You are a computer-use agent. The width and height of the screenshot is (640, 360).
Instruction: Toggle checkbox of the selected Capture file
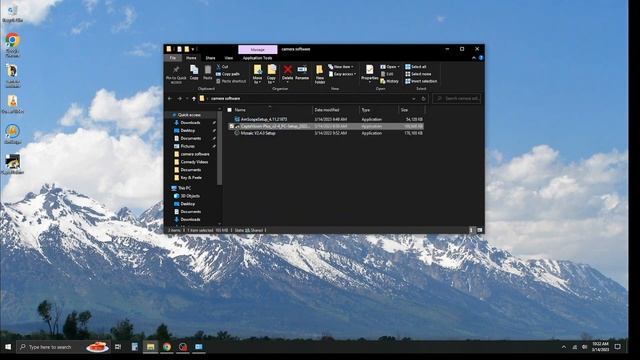(x=231, y=126)
